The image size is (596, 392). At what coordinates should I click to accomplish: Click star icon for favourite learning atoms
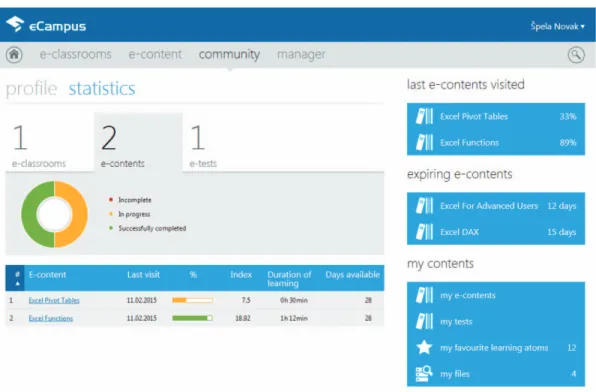(424, 348)
